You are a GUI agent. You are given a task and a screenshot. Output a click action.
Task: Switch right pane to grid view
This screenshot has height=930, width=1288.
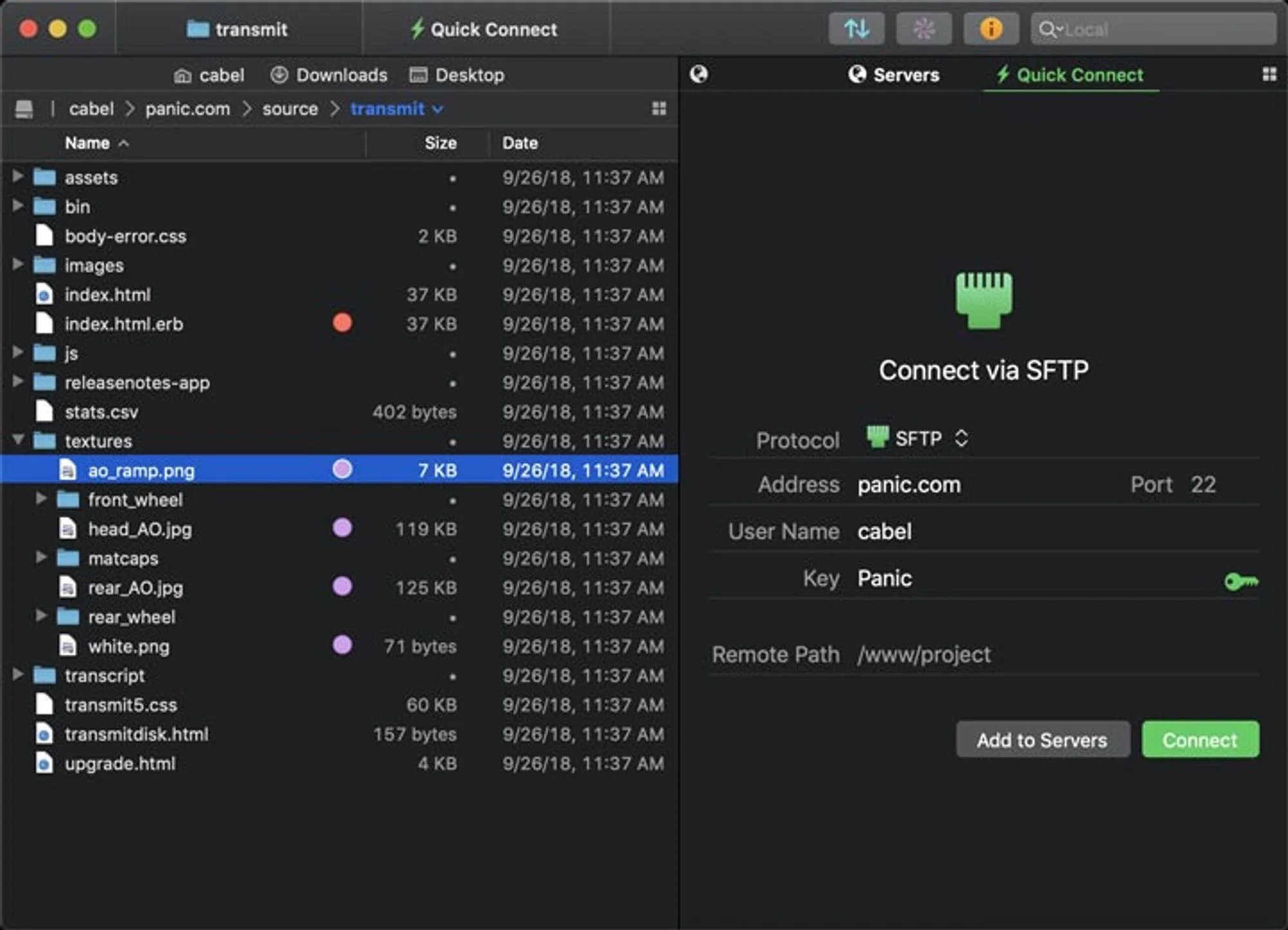point(1267,75)
